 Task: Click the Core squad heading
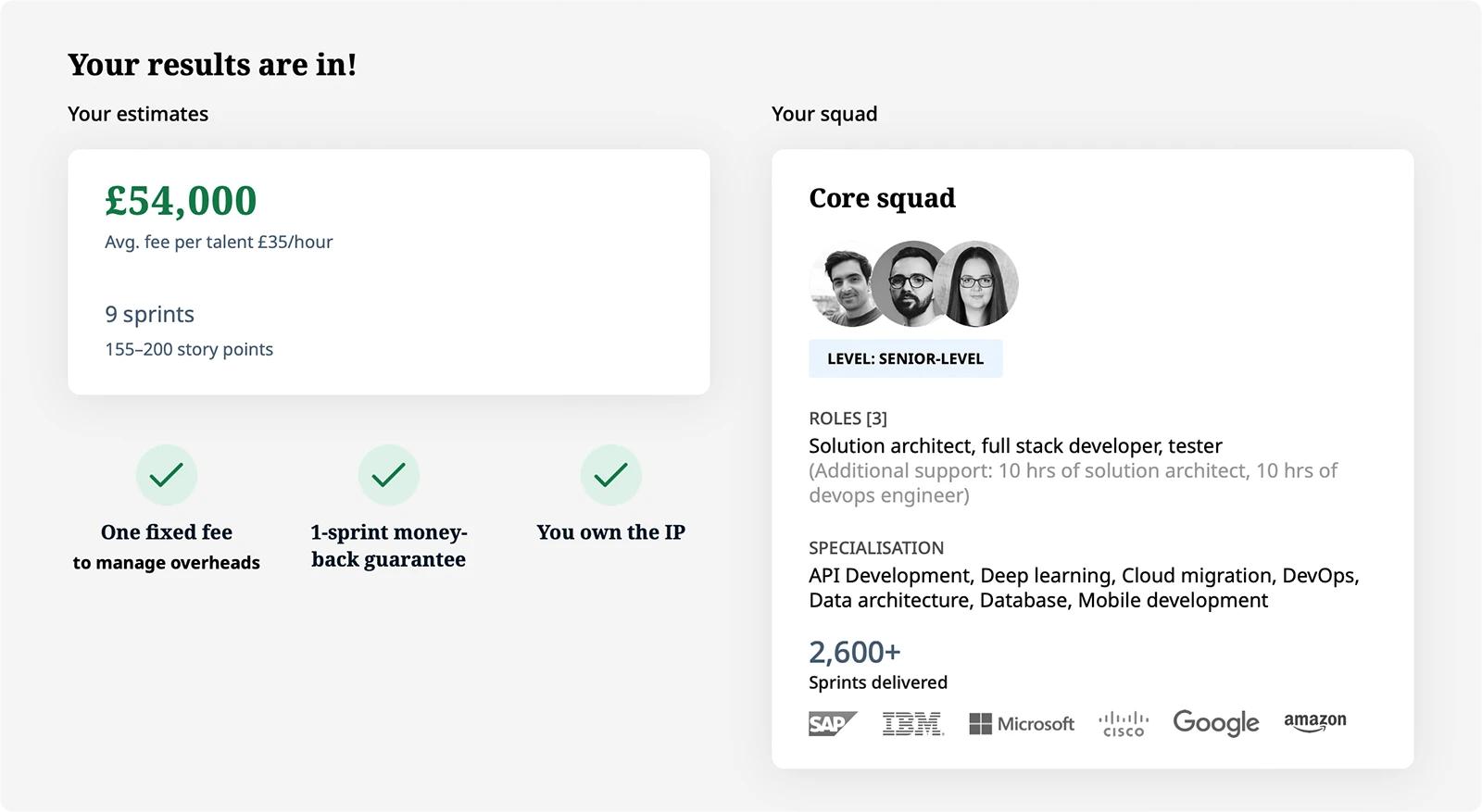click(x=883, y=198)
